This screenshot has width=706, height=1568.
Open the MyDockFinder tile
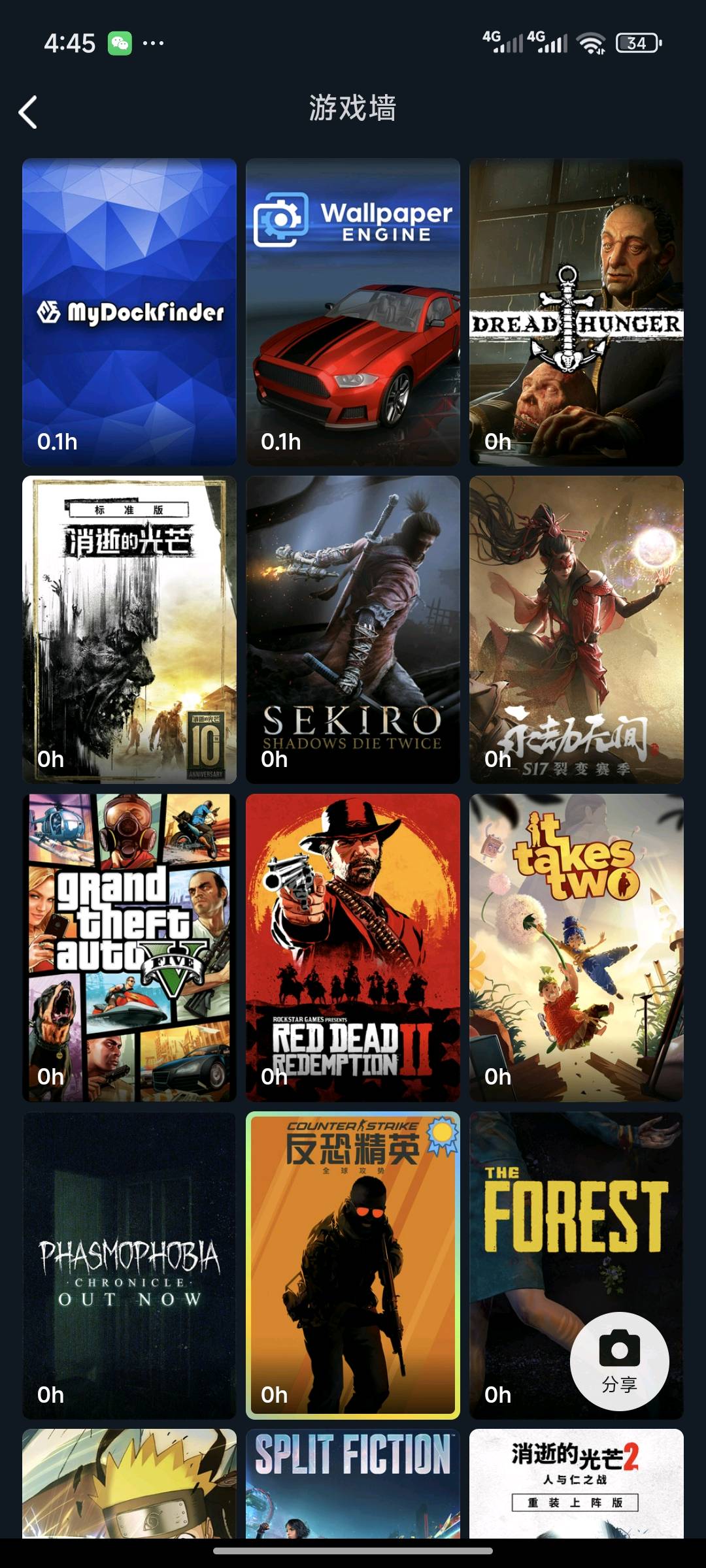[129, 312]
